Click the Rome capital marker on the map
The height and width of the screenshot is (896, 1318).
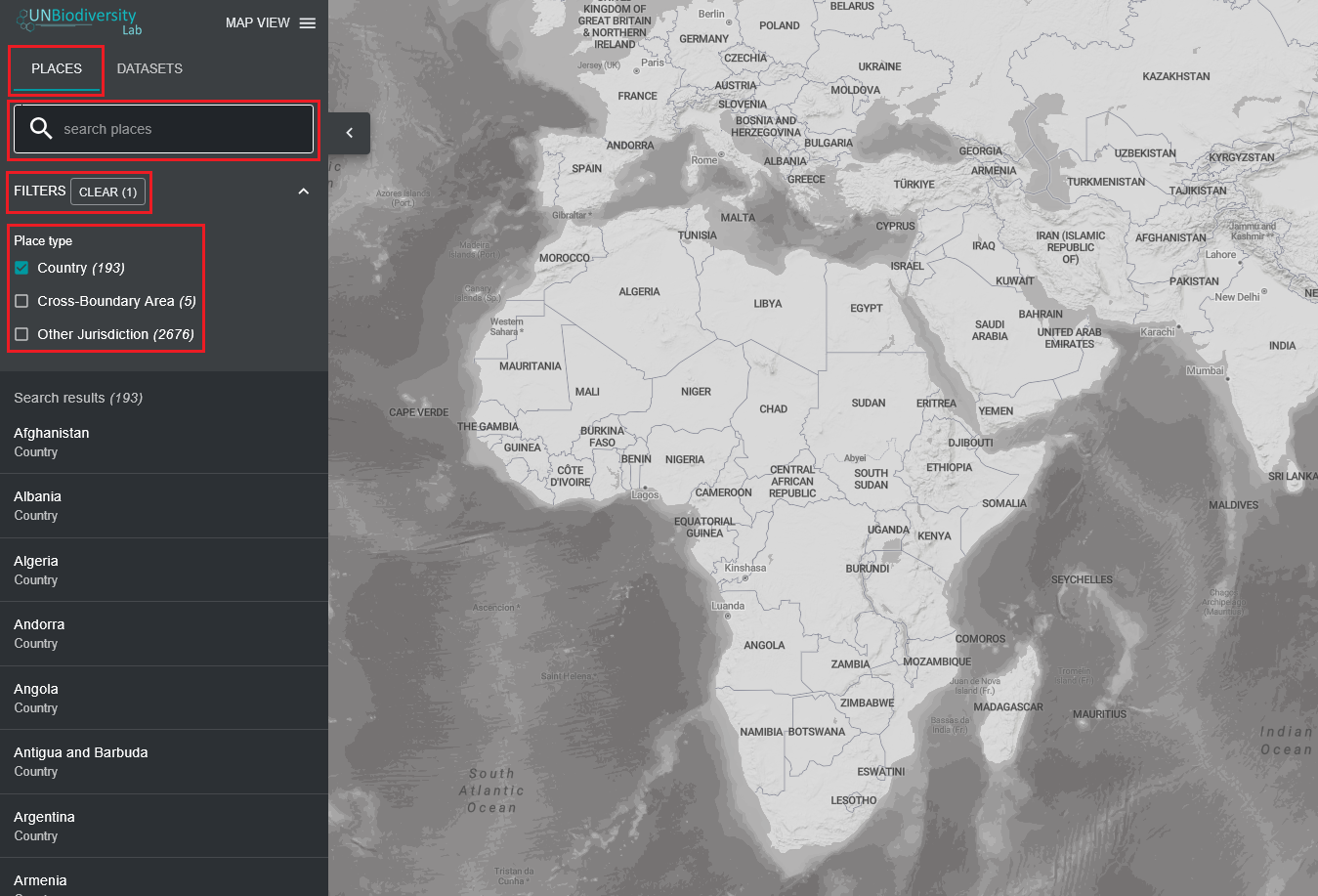pyautogui.click(x=722, y=154)
